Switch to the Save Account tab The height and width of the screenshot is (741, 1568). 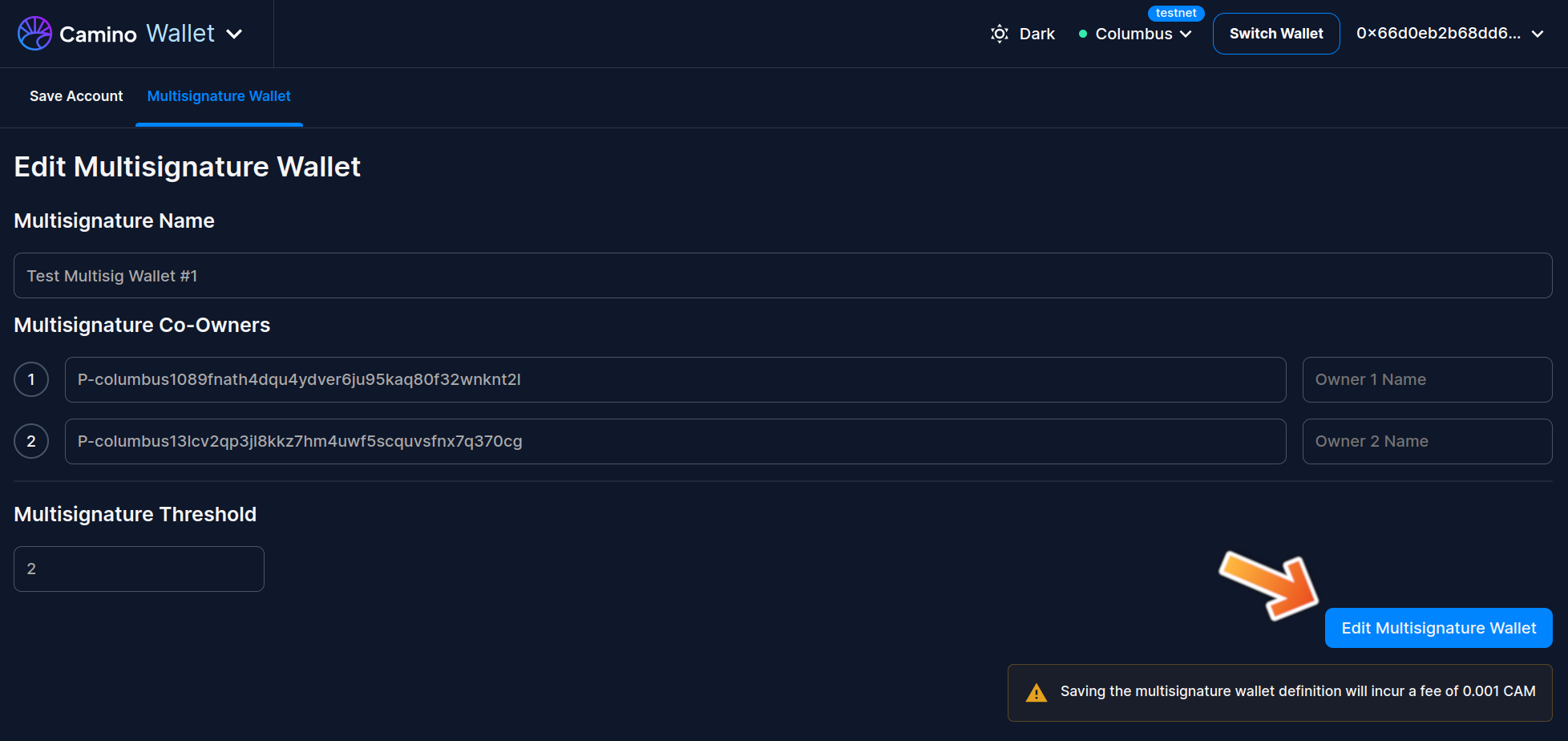click(76, 96)
